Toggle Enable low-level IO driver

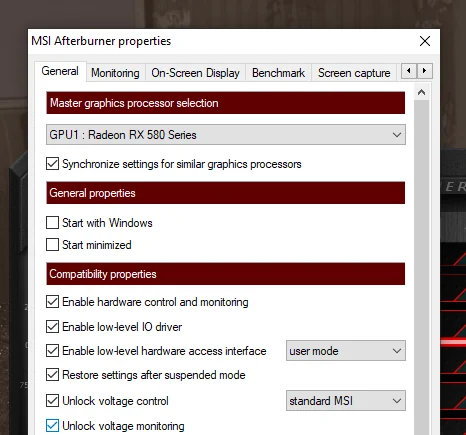click(x=52, y=327)
